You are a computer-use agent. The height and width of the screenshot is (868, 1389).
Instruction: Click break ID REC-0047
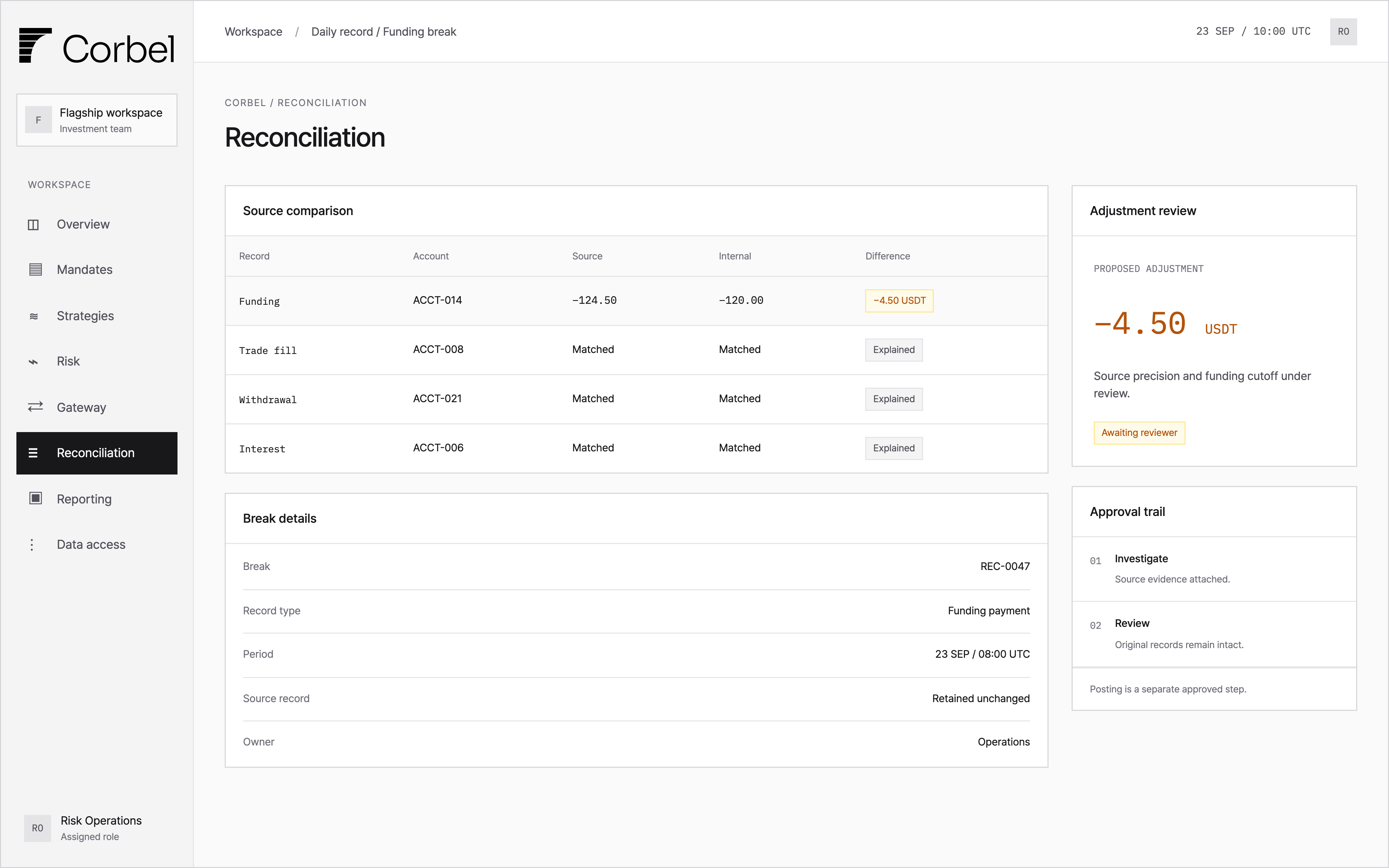click(x=1004, y=566)
